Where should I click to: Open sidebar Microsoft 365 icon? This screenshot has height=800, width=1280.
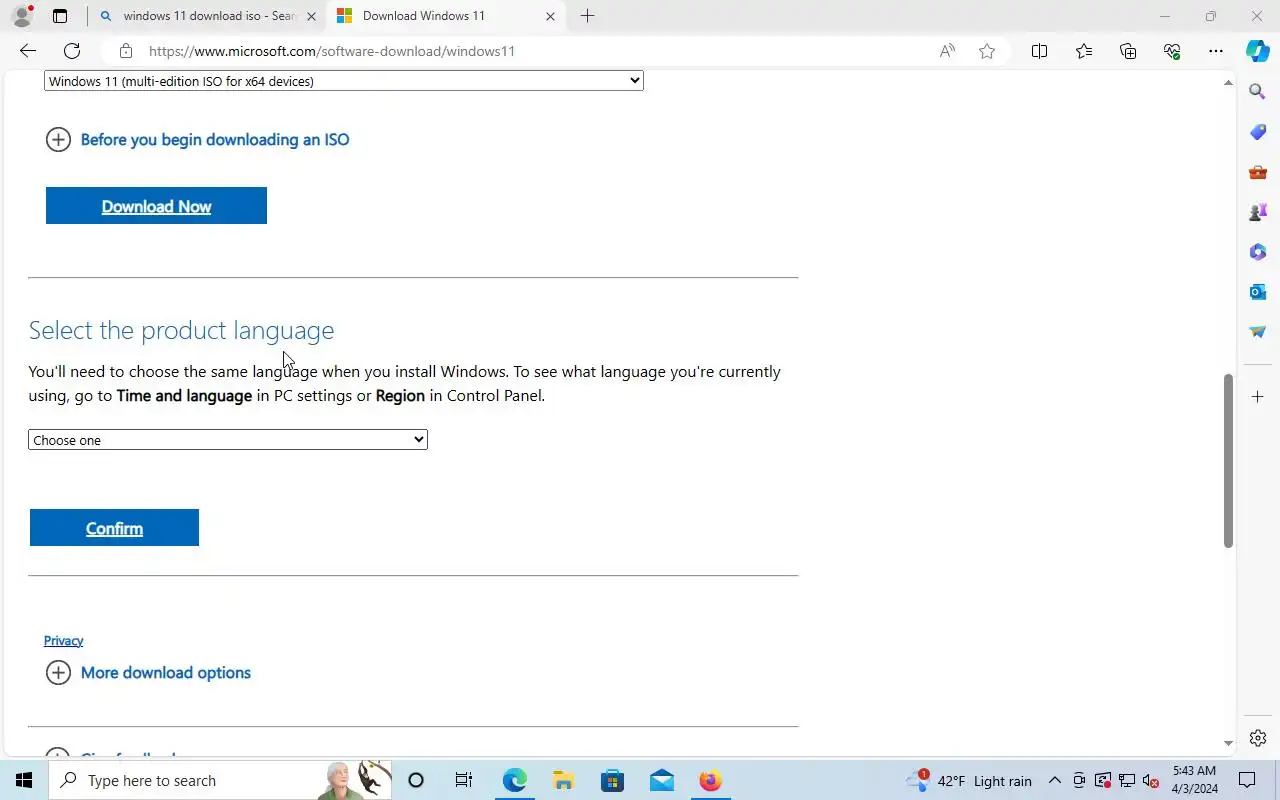coord(1258,252)
